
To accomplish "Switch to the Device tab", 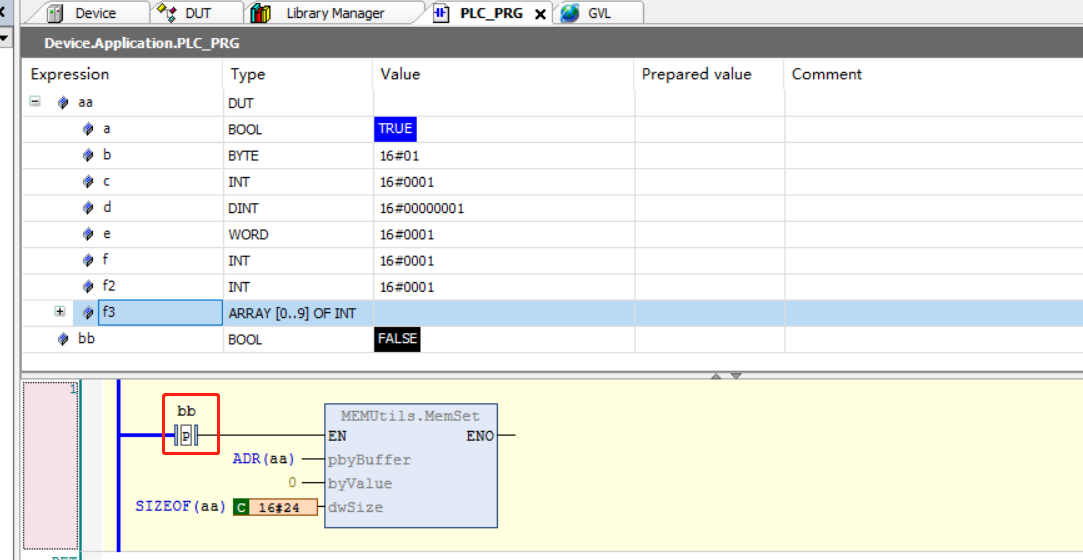I will (95, 13).
